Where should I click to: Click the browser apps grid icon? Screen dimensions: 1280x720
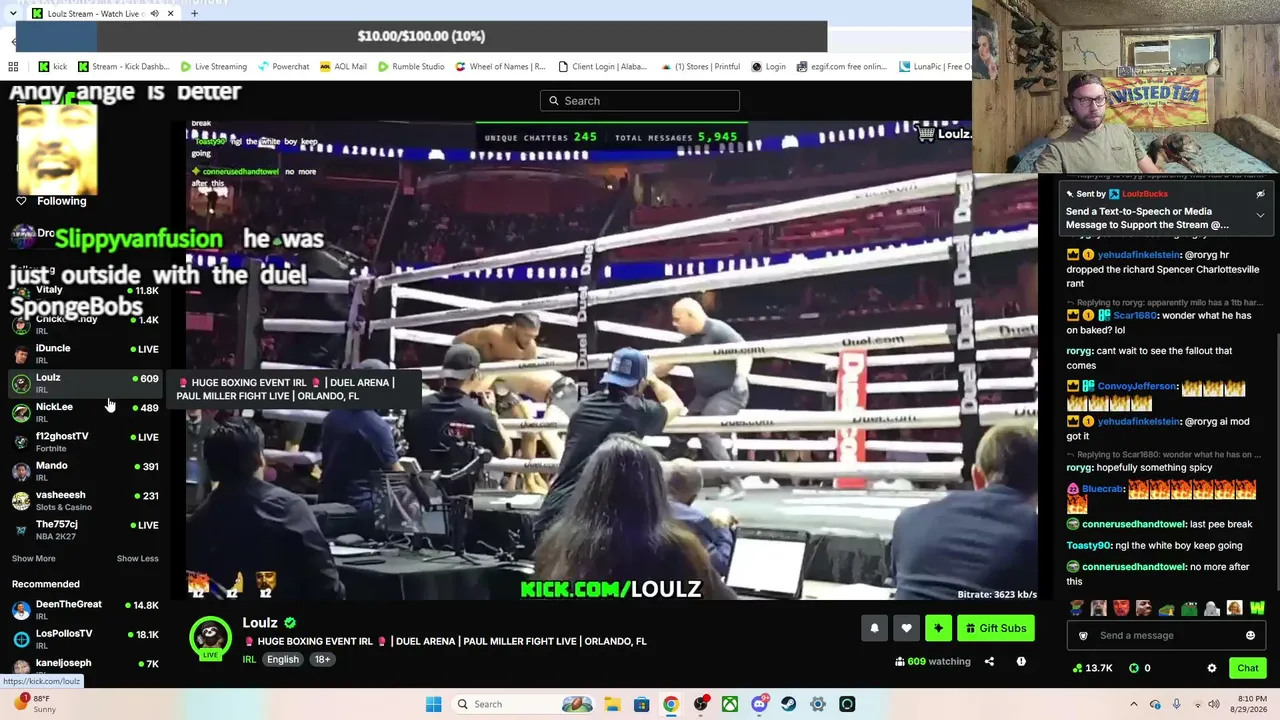pos(13,67)
